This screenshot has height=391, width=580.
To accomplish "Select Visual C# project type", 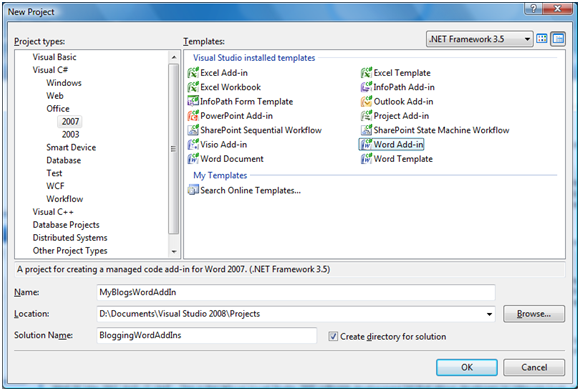I will 50,70.
